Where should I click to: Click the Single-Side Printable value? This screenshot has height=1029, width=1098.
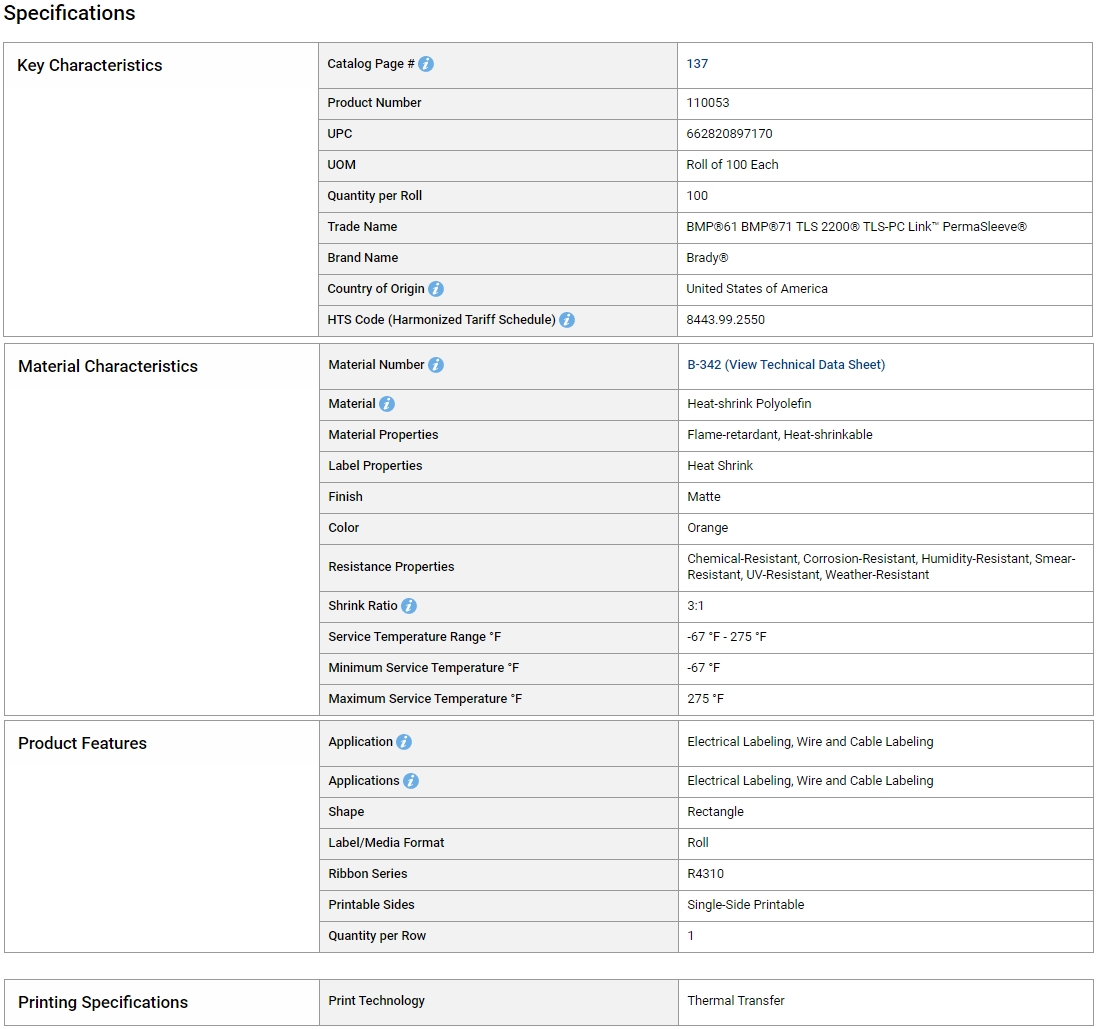(x=745, y=905)
